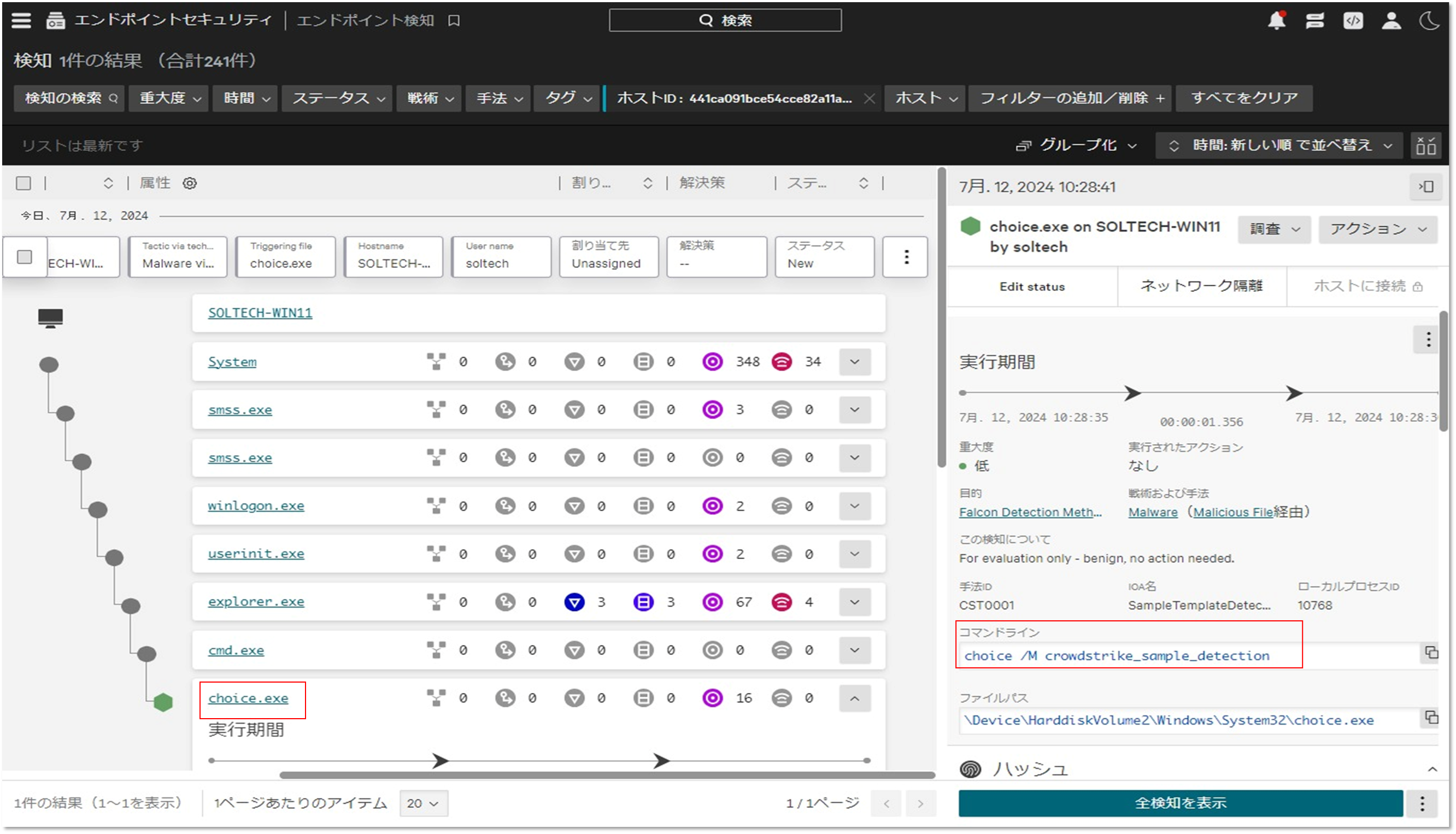Open the Falcon Detection Meth... link

(1030, 512)
